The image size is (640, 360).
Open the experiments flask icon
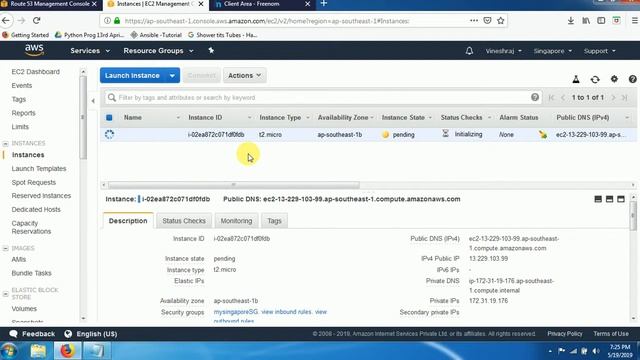pos(576,79)
